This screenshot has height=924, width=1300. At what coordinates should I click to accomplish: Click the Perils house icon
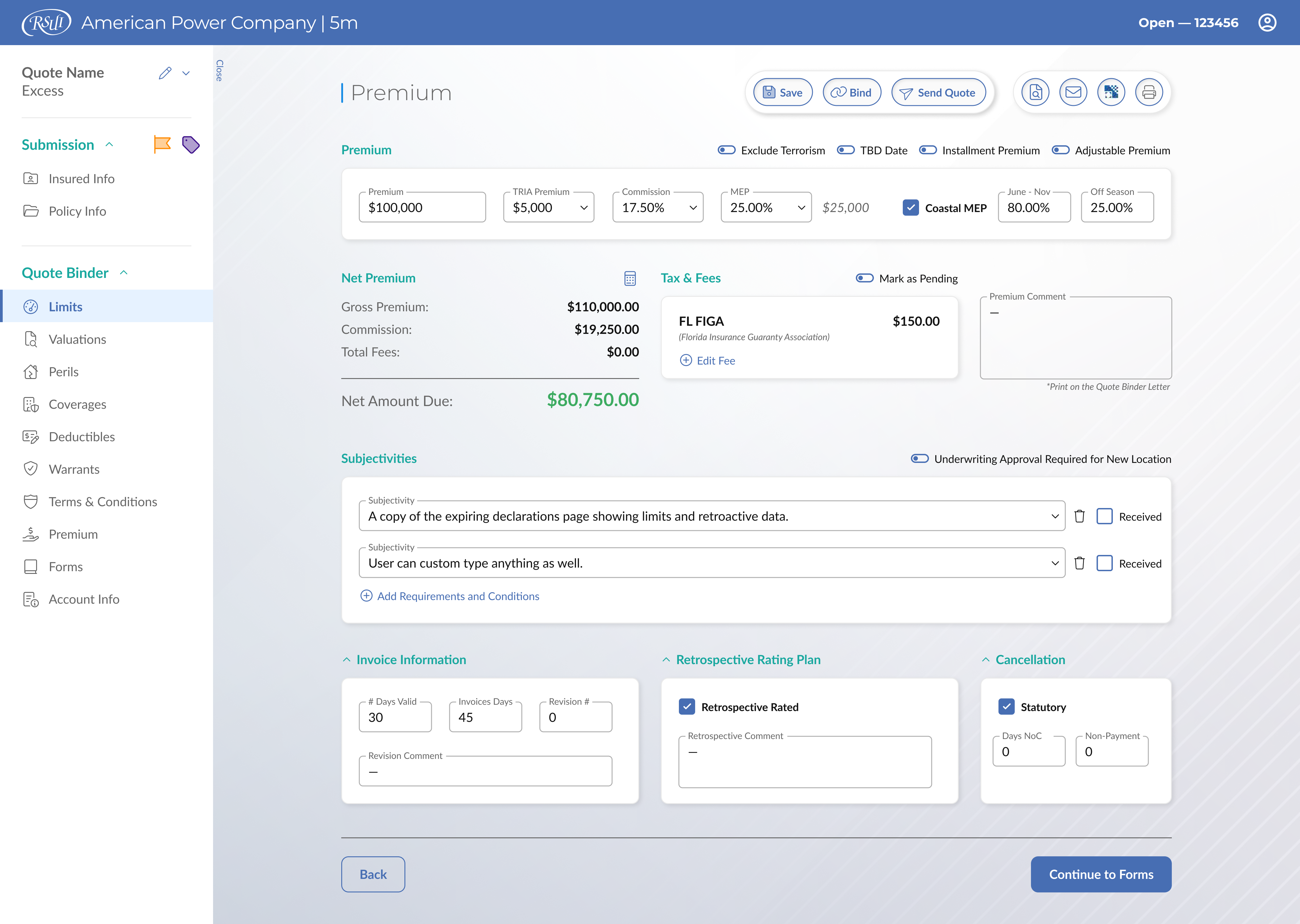click(31, 371)
